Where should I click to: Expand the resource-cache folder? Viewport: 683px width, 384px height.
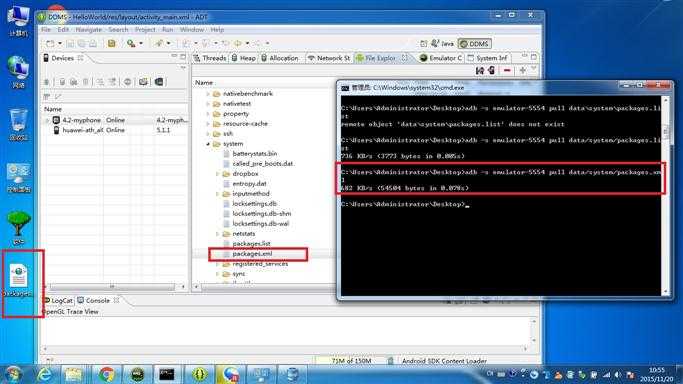point(208,124)
